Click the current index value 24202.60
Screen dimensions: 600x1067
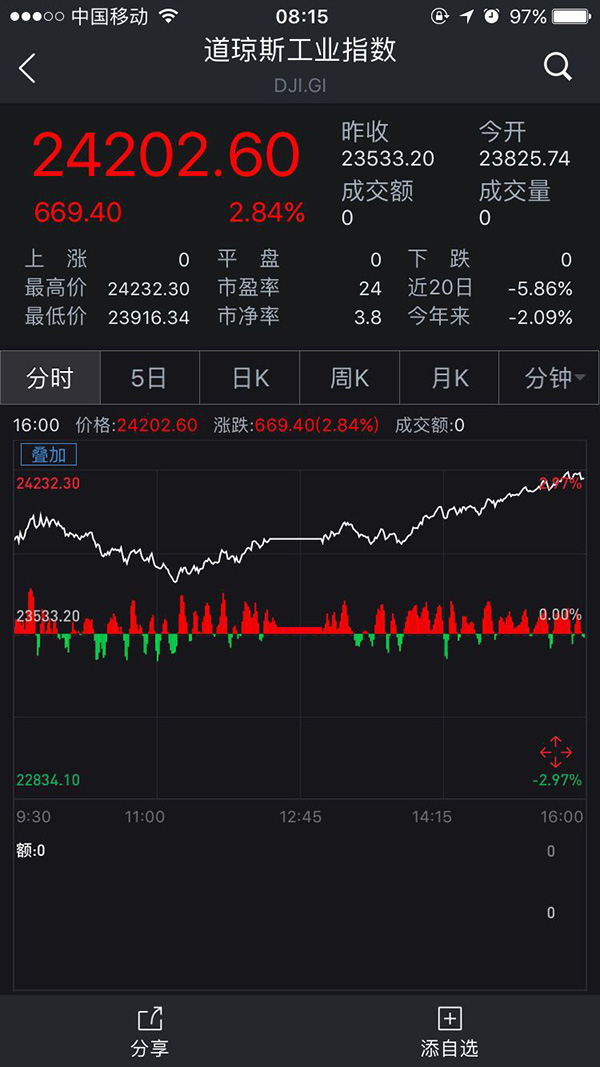167,154
